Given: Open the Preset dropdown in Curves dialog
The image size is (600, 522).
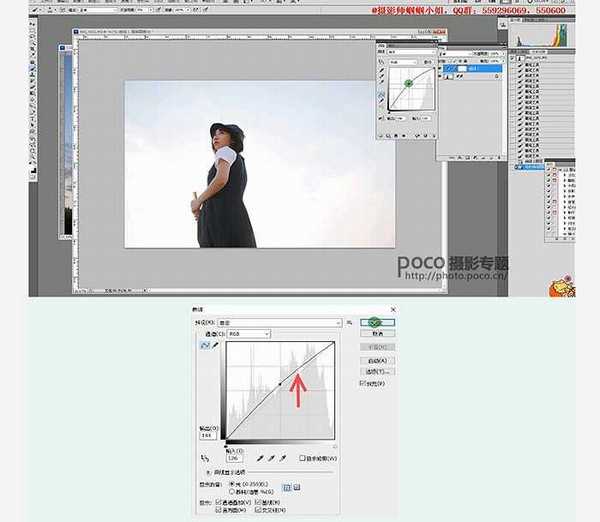Looking at the screenshot, I should (x=280, y=323).
